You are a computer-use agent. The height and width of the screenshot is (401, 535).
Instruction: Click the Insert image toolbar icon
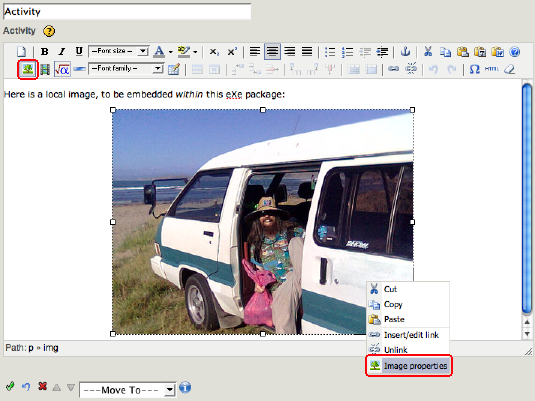coord(28,69)
